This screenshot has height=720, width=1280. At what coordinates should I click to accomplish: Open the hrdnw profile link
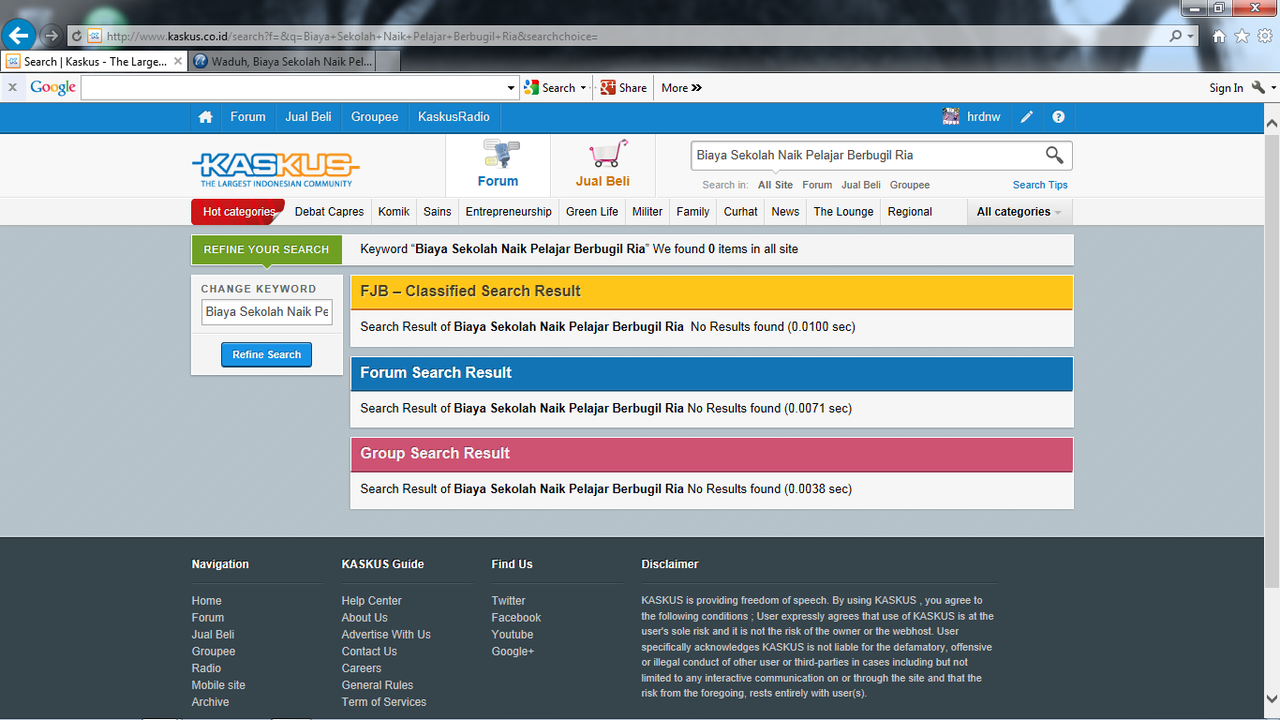(x=984, y=117)
